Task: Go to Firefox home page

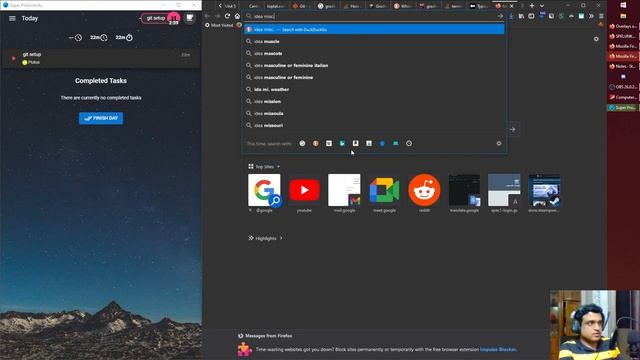Action: tap(237, 16)
